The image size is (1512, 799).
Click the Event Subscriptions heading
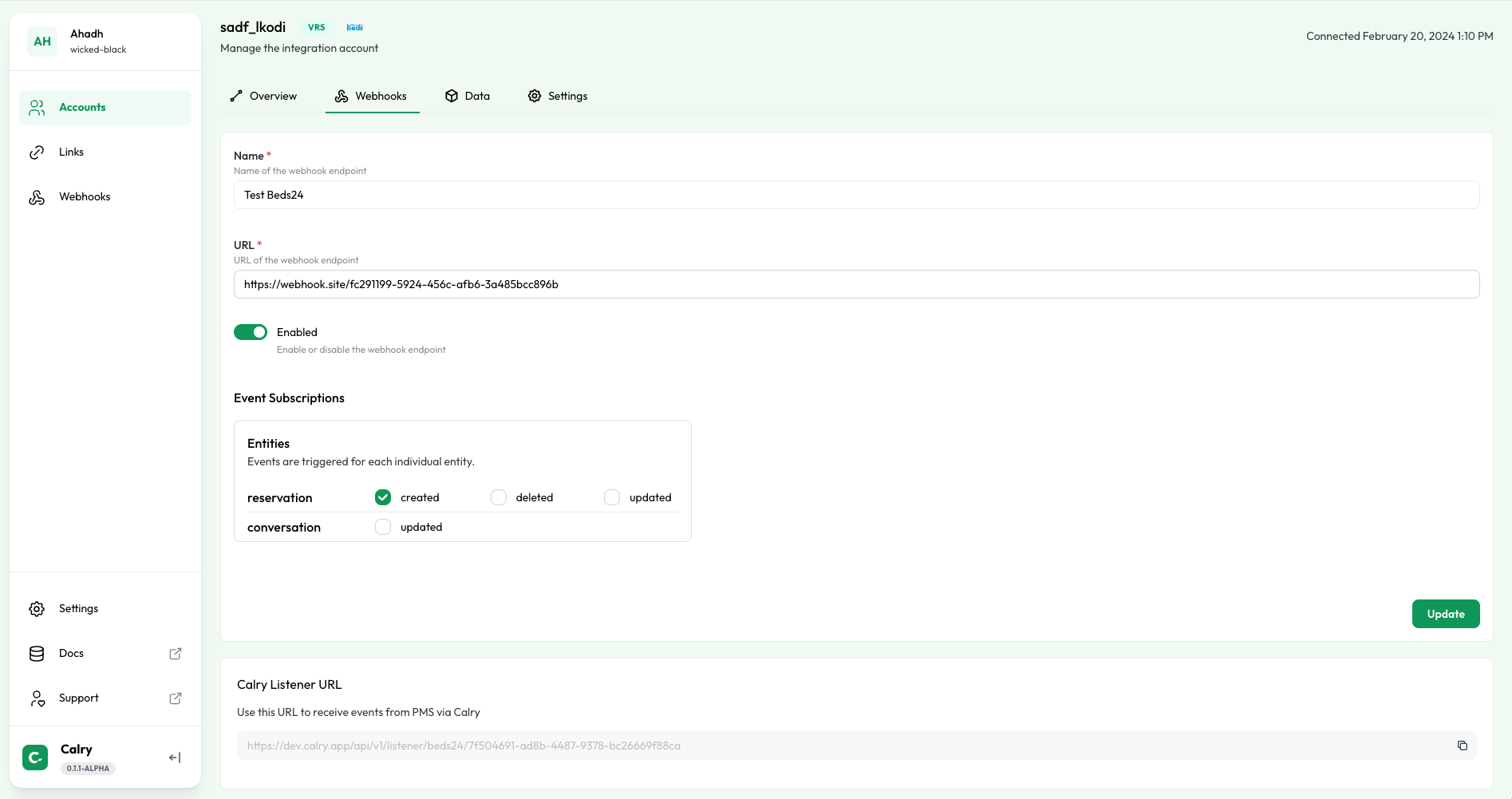click(289, 398)
